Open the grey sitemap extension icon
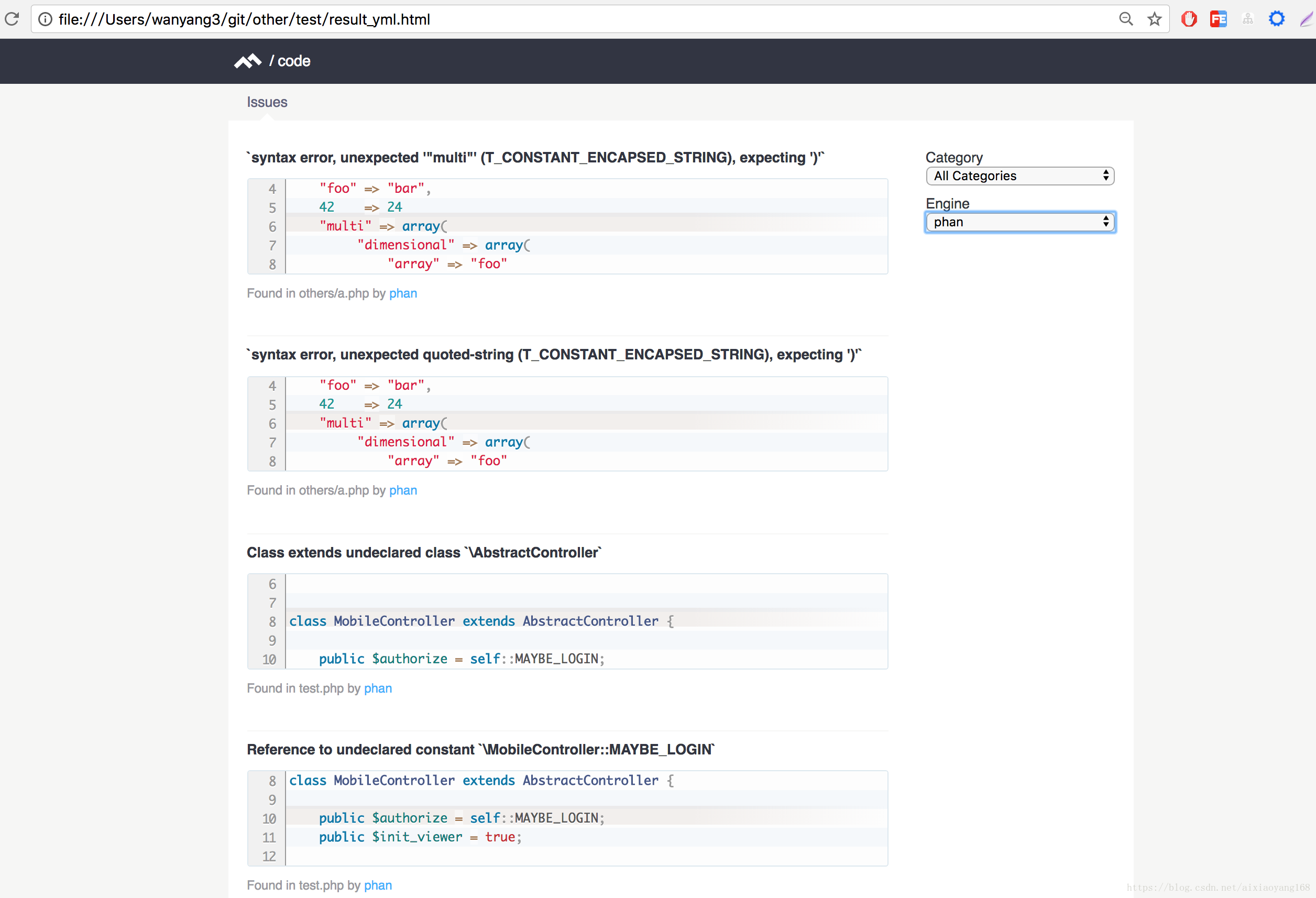This screenshot has height=898, width=1316. (x=1247, y=19)
